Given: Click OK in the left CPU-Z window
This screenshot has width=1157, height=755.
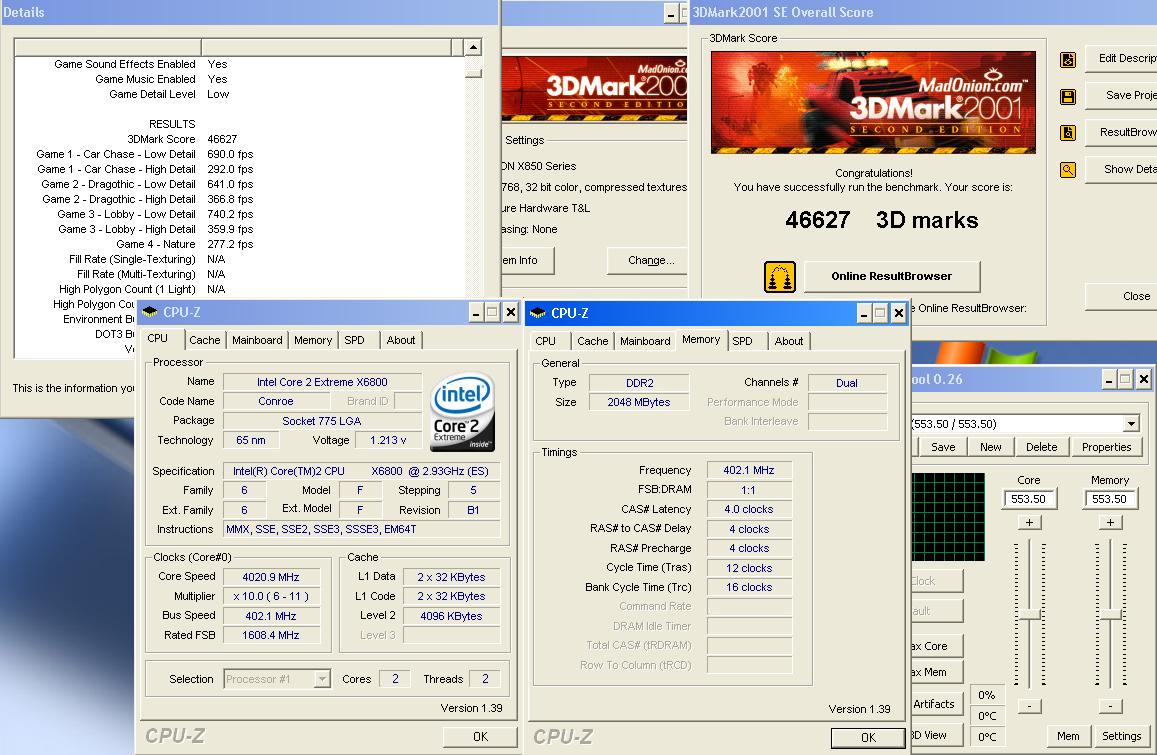Looking at the screenshot, I should tap(480, 737).
